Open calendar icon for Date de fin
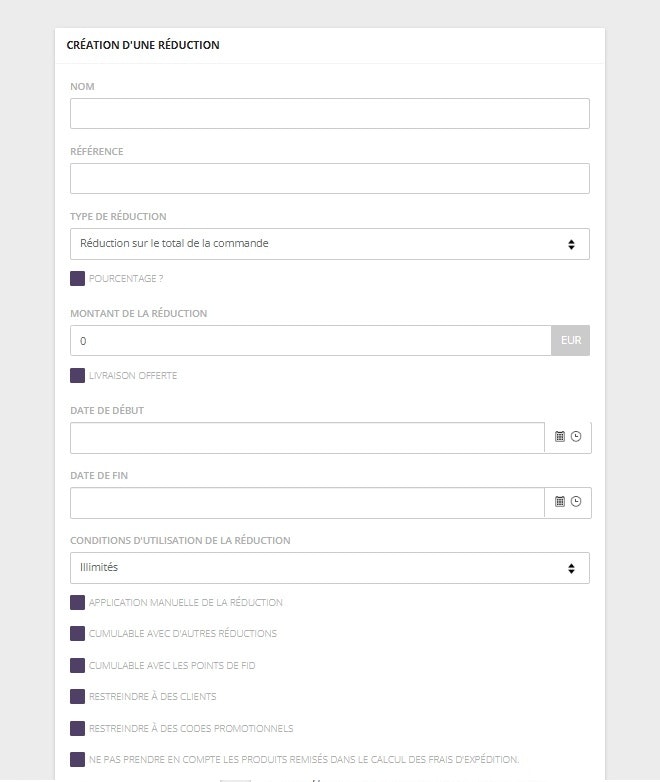Viewport: 660px width, 782px height. 560,502
